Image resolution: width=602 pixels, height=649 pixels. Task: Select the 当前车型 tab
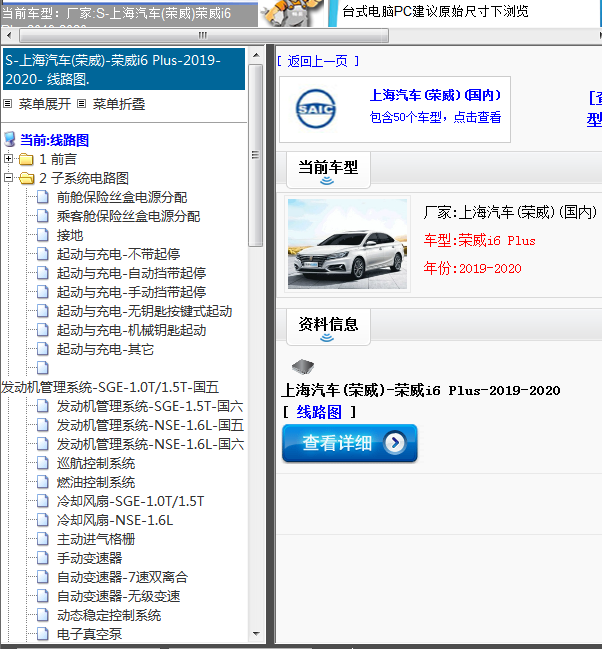pos(328,168)
